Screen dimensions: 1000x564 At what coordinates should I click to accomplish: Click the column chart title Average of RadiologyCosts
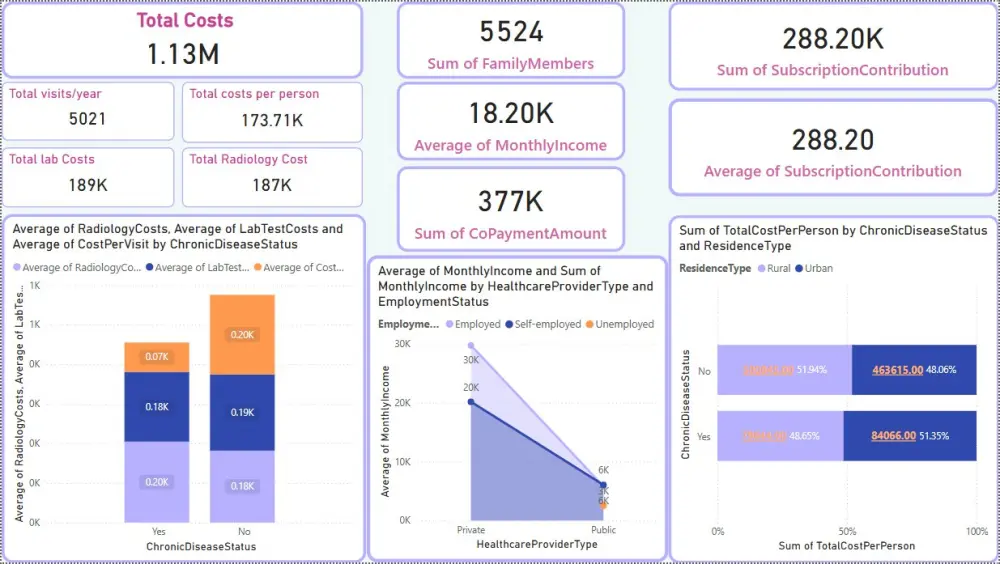coord(178,237)
